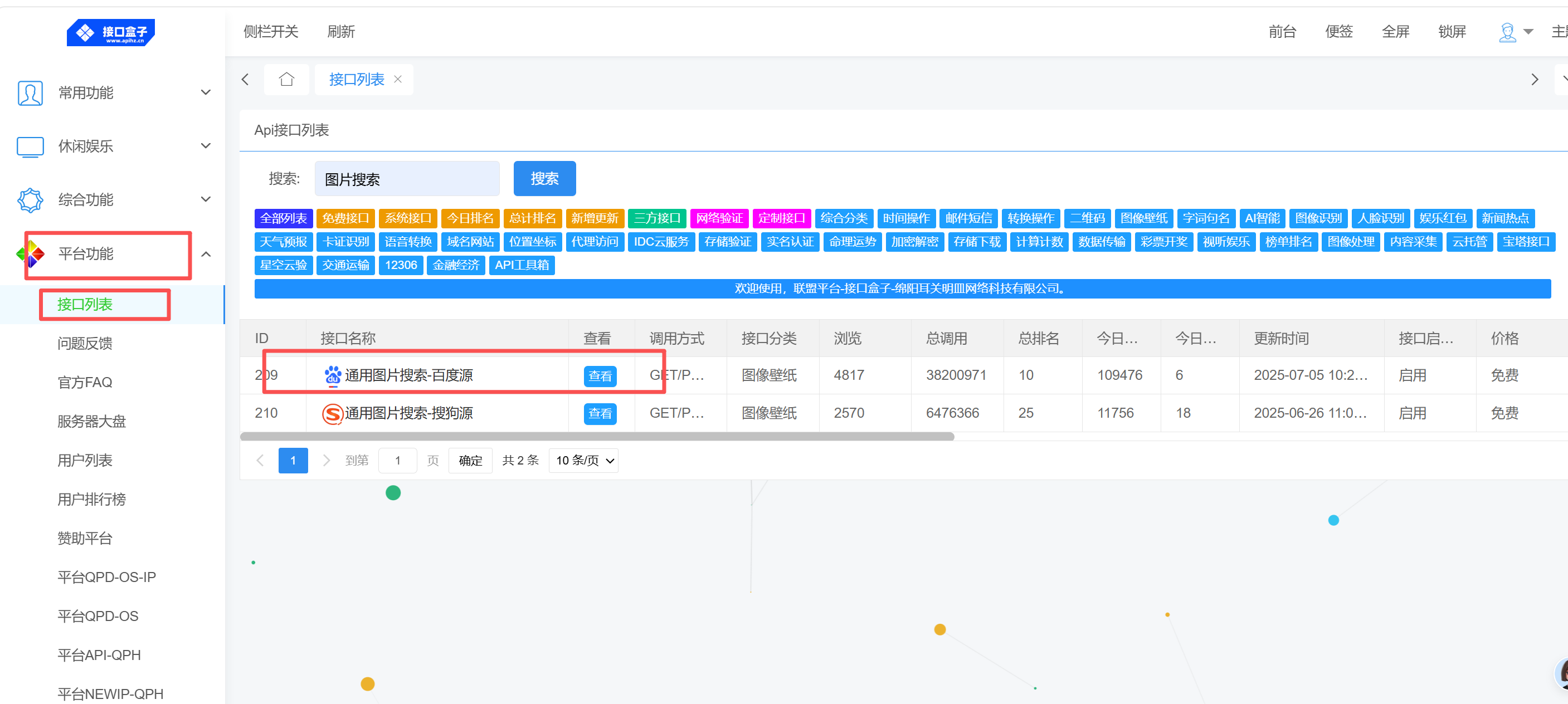Click the home icon tab
The height and width of the screenshot is (704, 1568).
[x=286, y=80]
